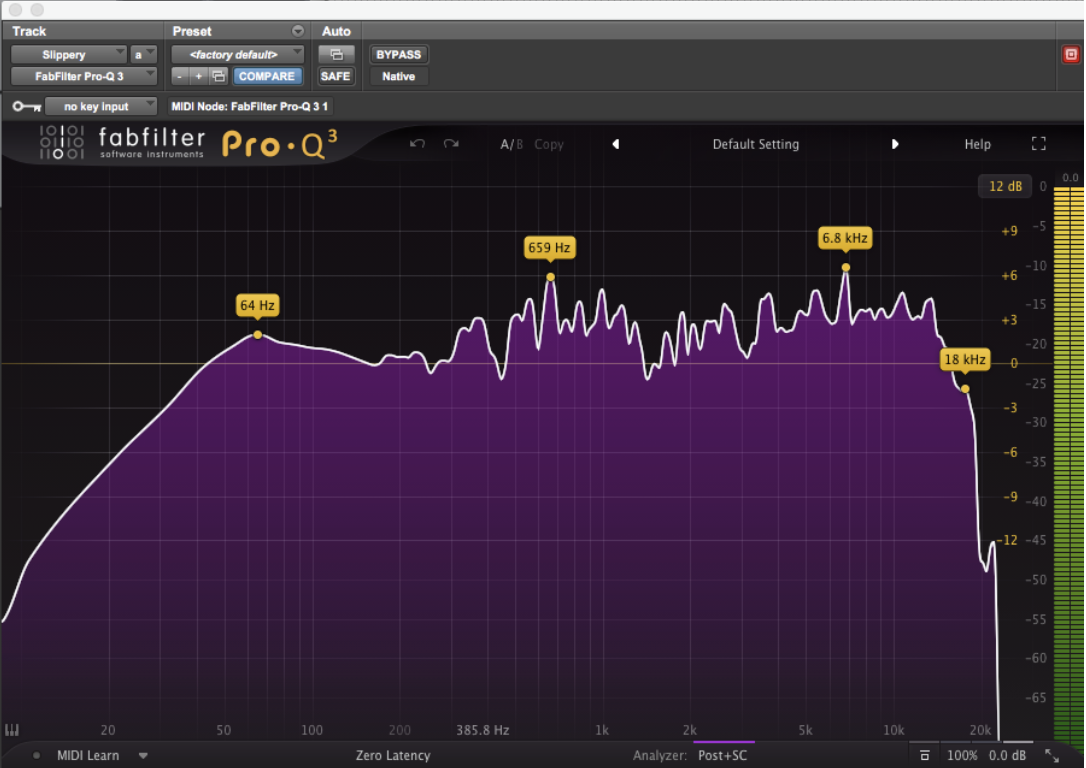This screenshot has height=768, width=1086.
Task: Open the Default Setting preset menu
Action: click(755, 144)
